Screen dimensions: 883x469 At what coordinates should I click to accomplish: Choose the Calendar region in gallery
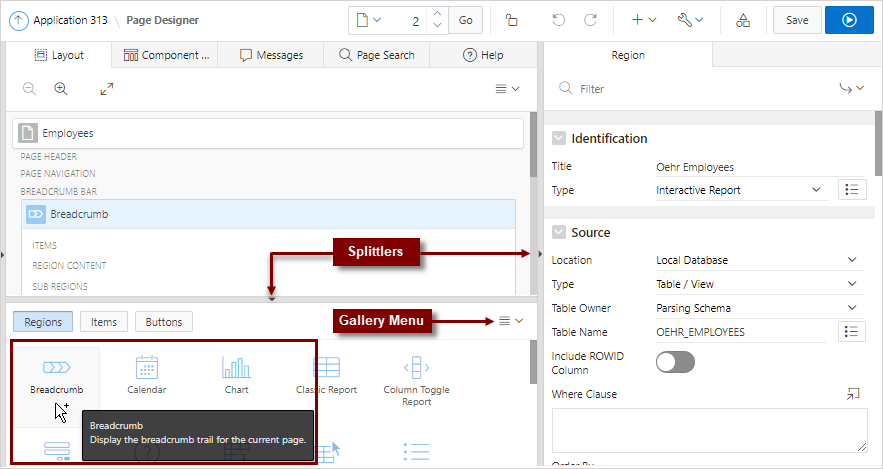tap(146, 375)
